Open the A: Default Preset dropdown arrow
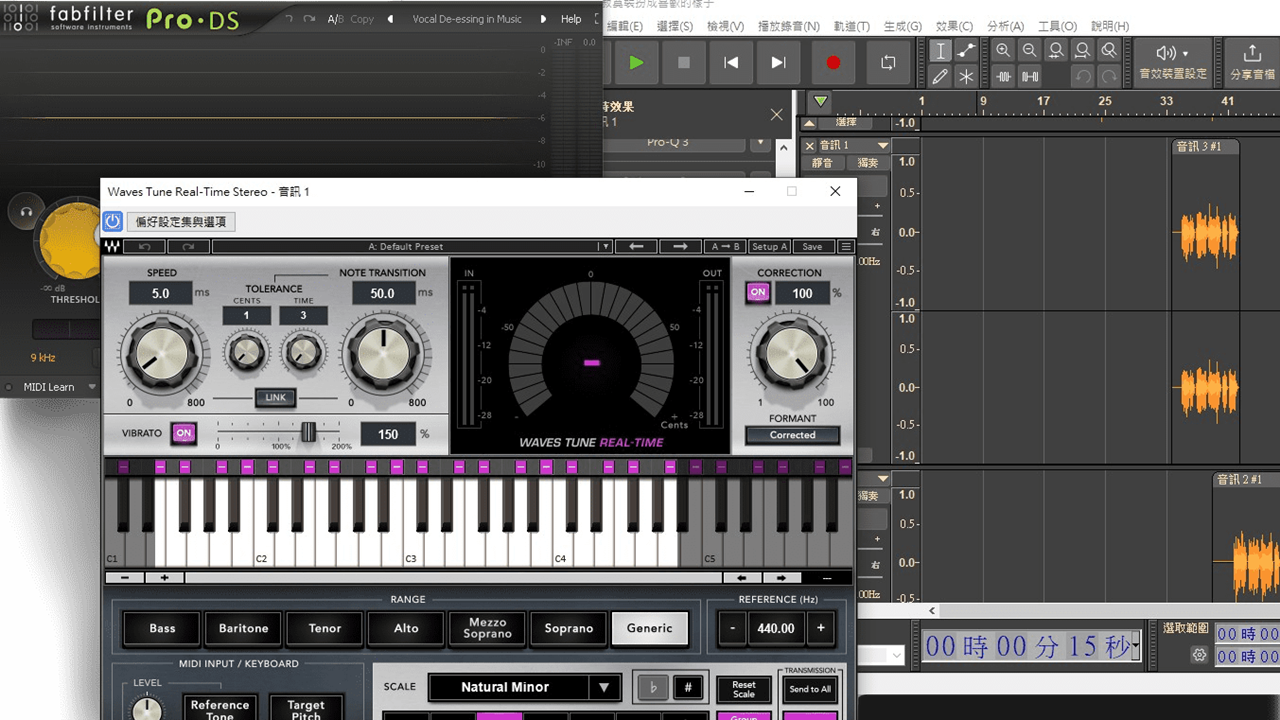 (603, 247)
